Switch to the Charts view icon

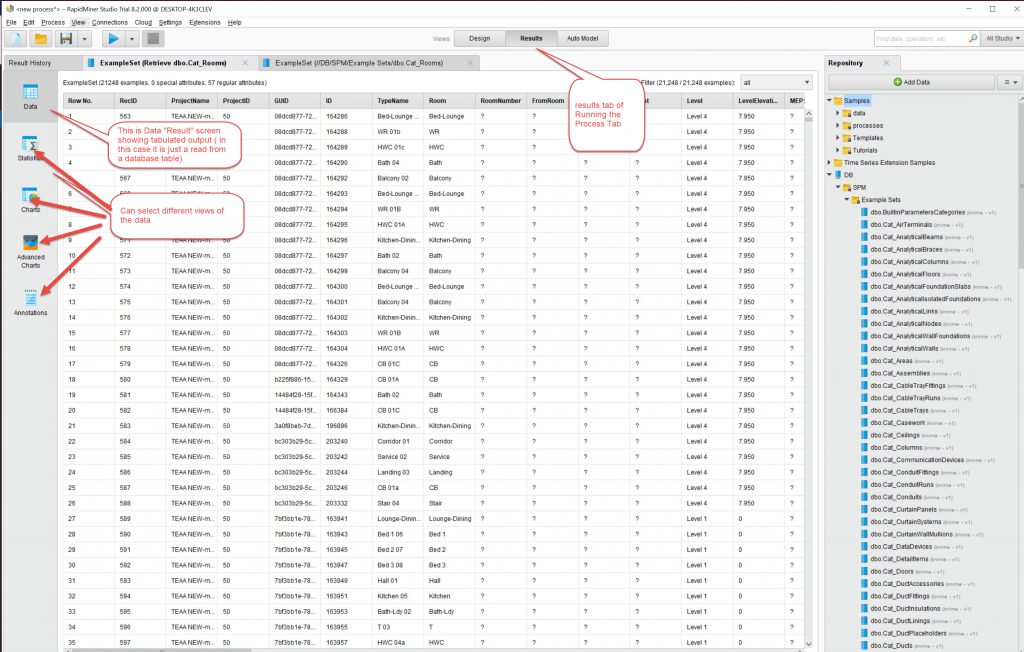[30, 199]
